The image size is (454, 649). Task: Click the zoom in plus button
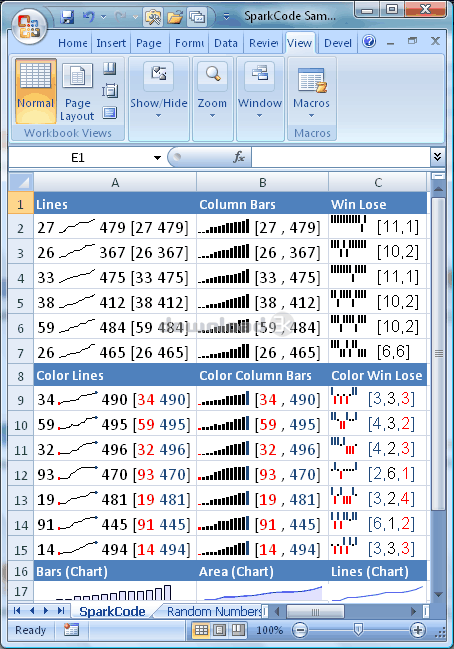418,630
